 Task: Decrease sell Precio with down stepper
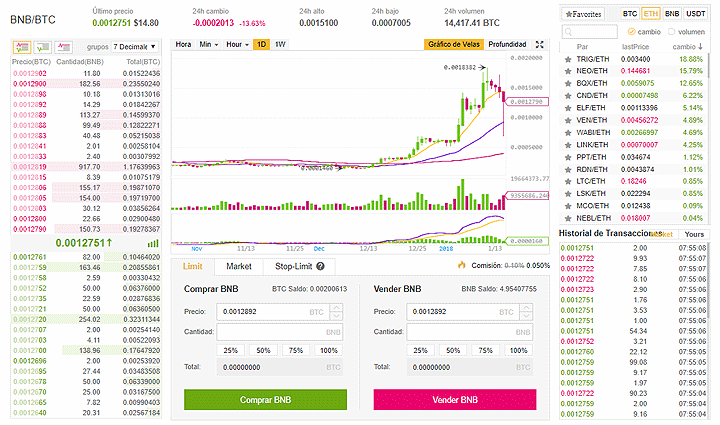(526, 316)
